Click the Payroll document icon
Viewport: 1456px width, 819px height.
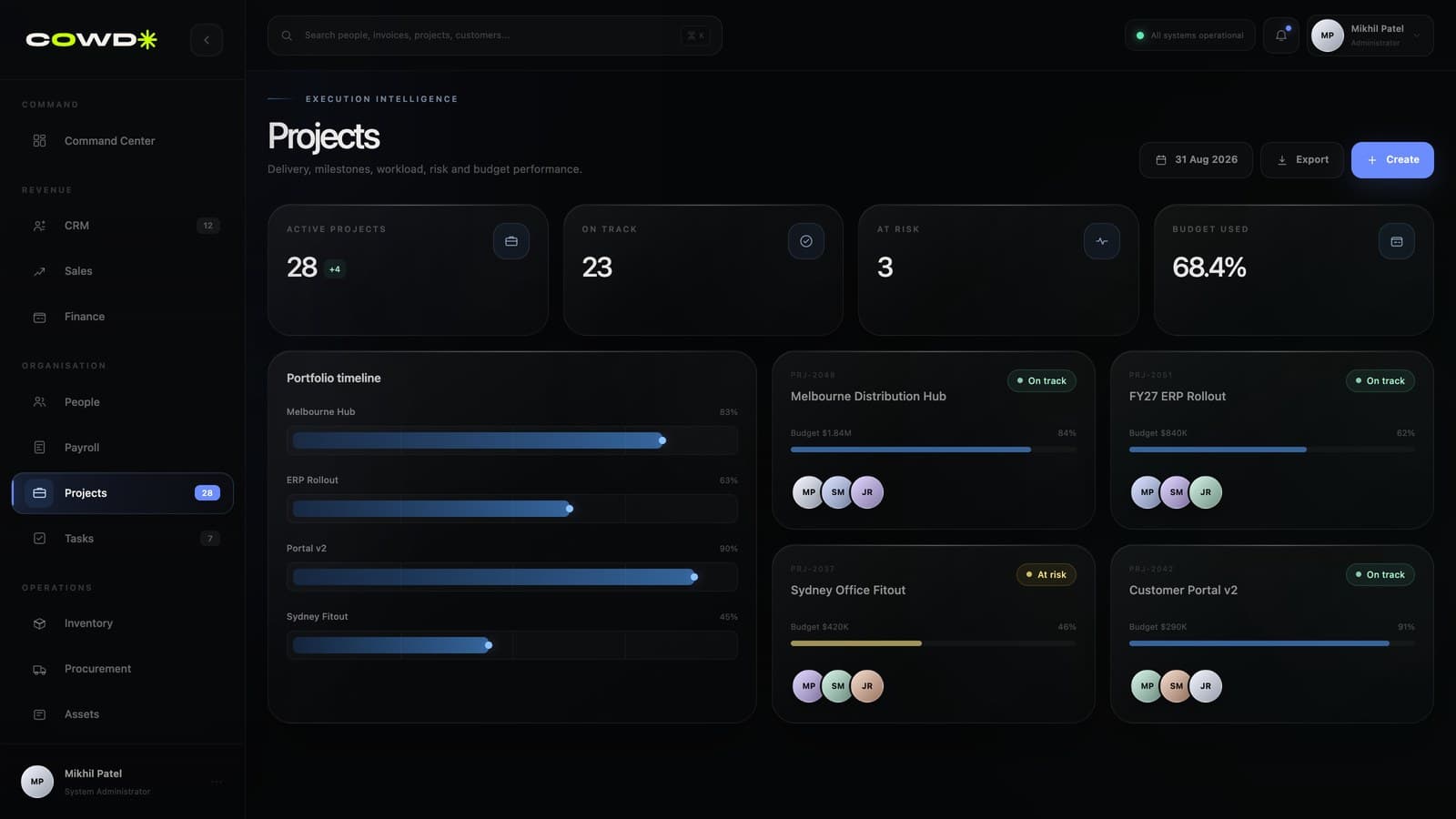[x=39, y=448]
